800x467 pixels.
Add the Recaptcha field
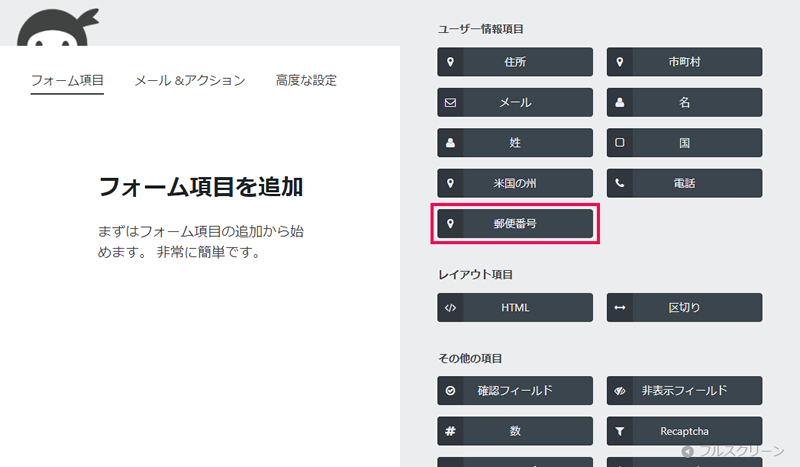pyautogui.click(x=684, y=431)
